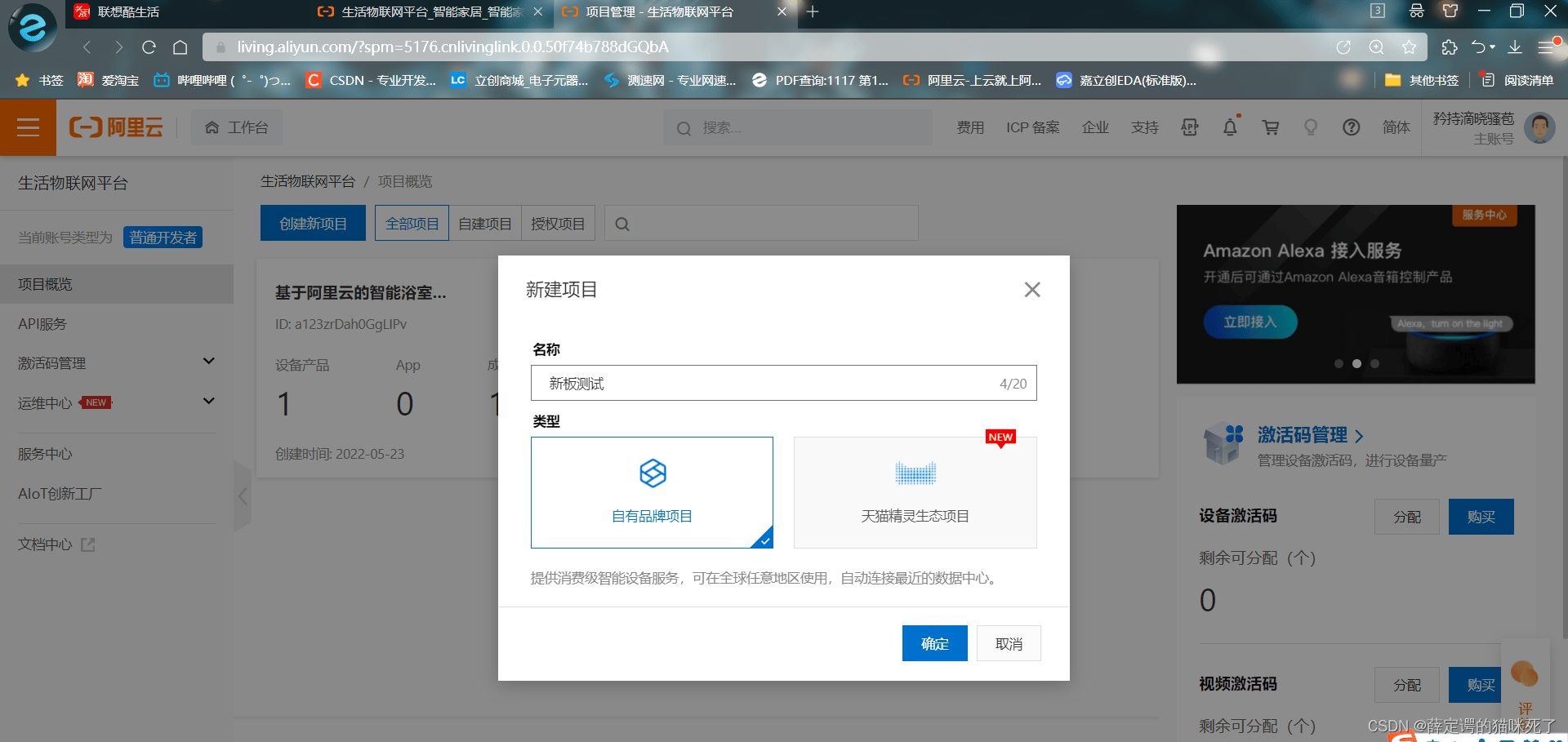Screen dimensions: 1568x742
Task: Click 立即接入 on the Alexa banner
Action: [x=1250, y=322]
